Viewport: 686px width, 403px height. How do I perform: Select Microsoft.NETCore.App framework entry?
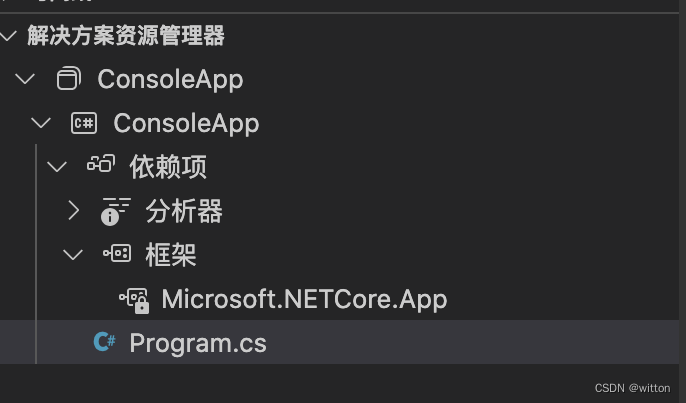(304, 299)
